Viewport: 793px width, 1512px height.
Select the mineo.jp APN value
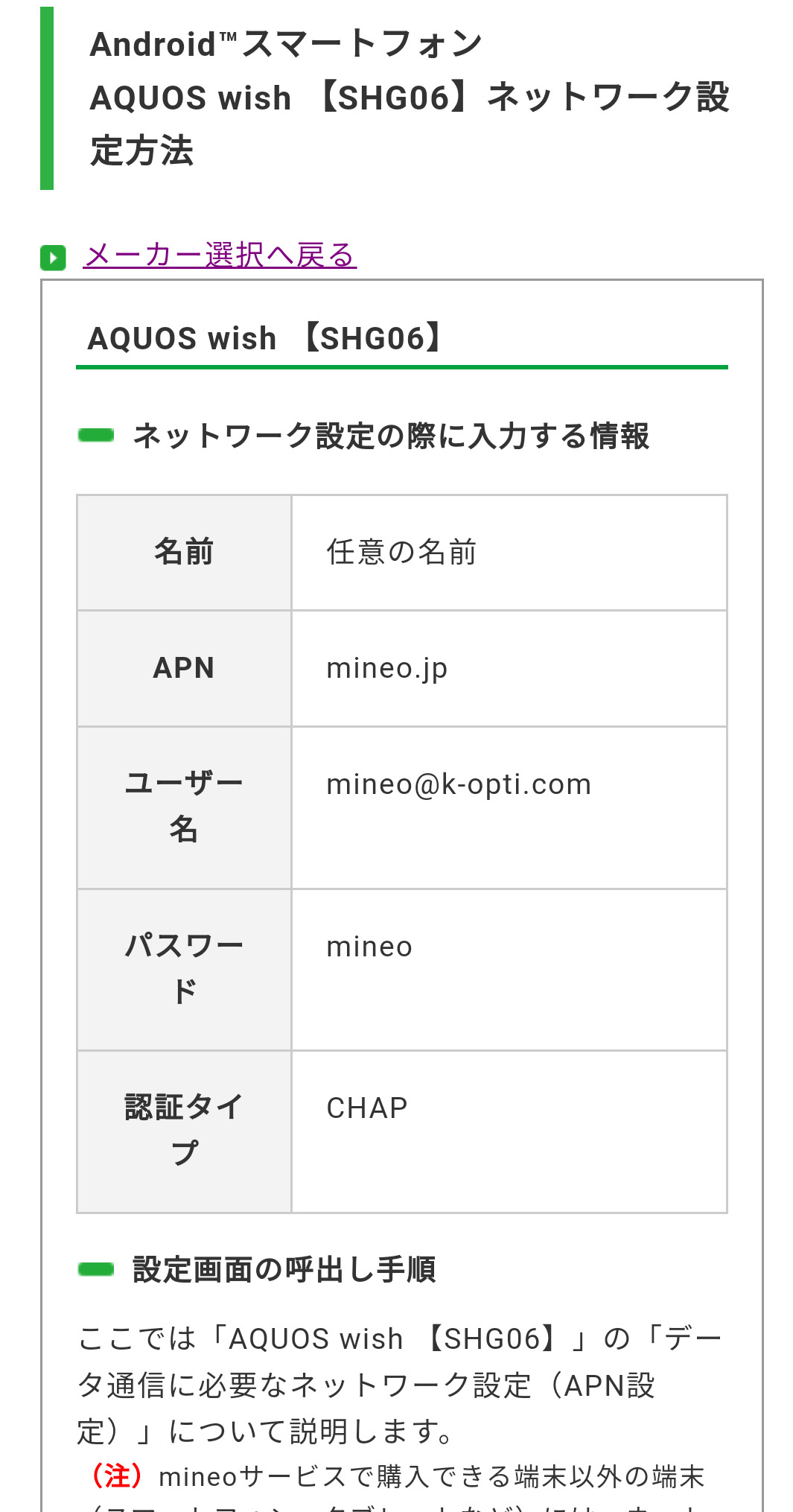point(387,668)
